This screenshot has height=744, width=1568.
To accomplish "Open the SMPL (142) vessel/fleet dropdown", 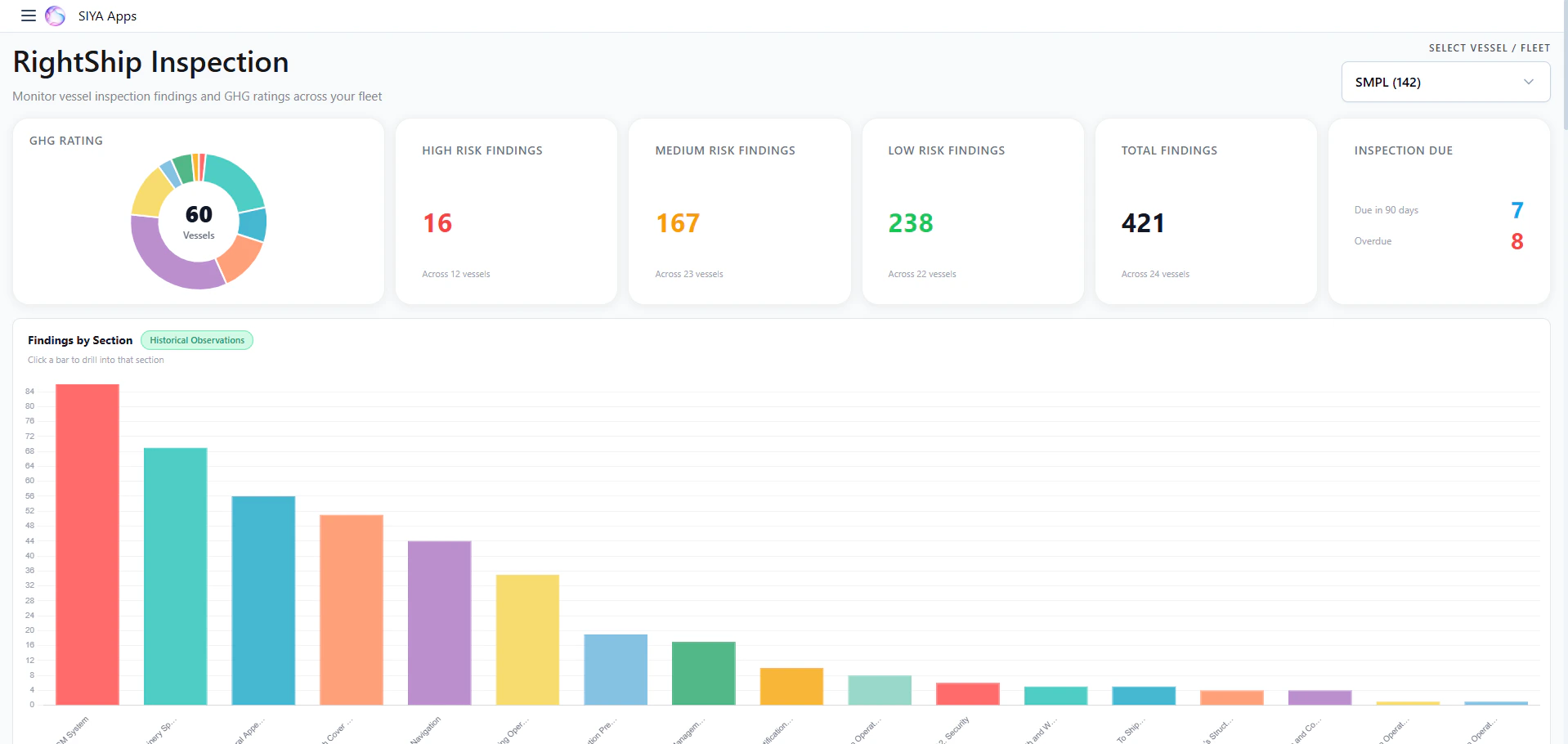I will click(x=1445, y=82).
